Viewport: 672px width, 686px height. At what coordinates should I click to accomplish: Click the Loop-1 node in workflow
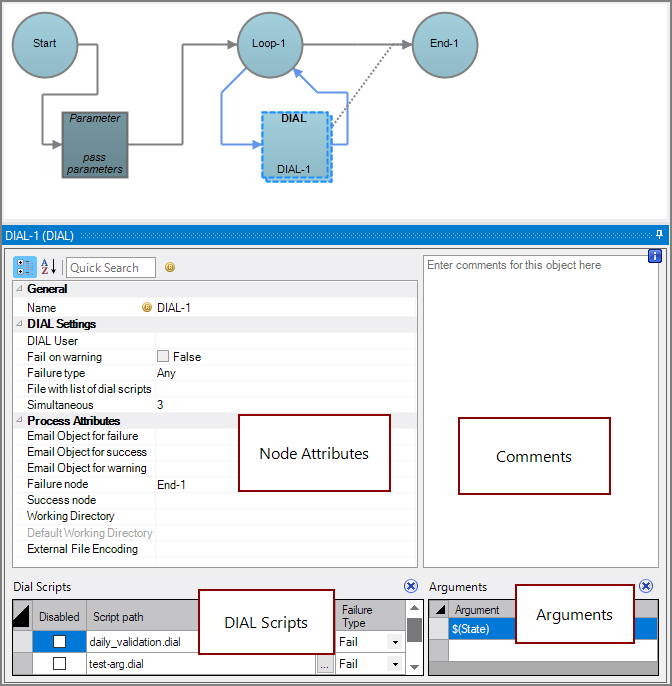tap(270, 44)
